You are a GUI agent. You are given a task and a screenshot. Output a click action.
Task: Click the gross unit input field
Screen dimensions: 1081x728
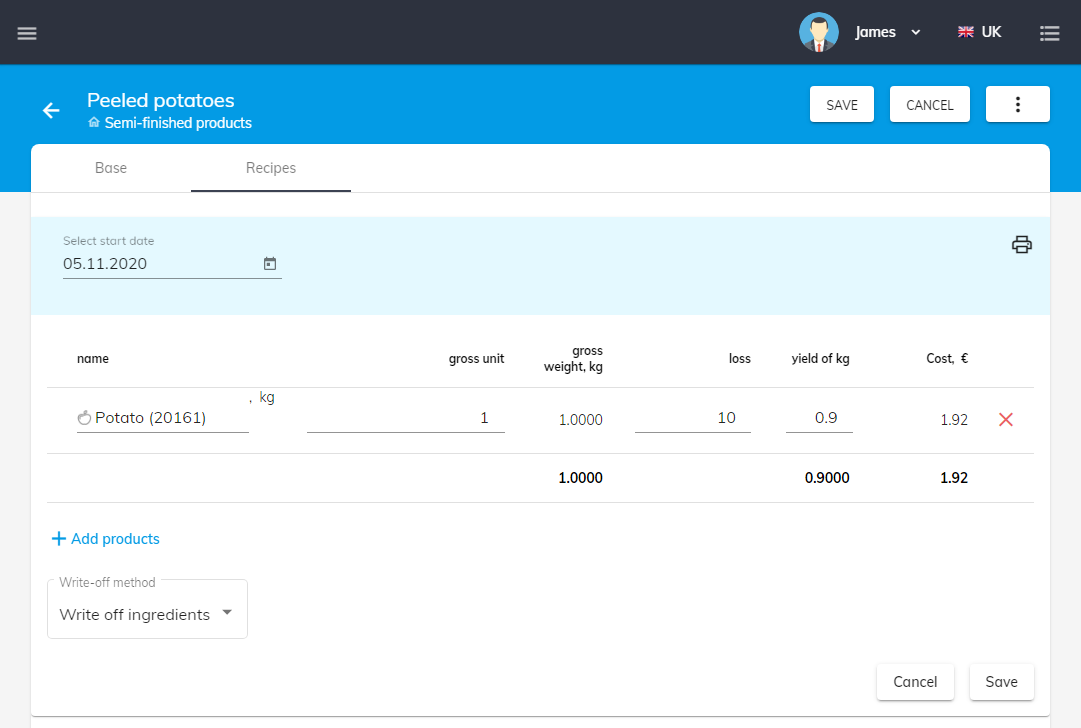click(405, 418)
